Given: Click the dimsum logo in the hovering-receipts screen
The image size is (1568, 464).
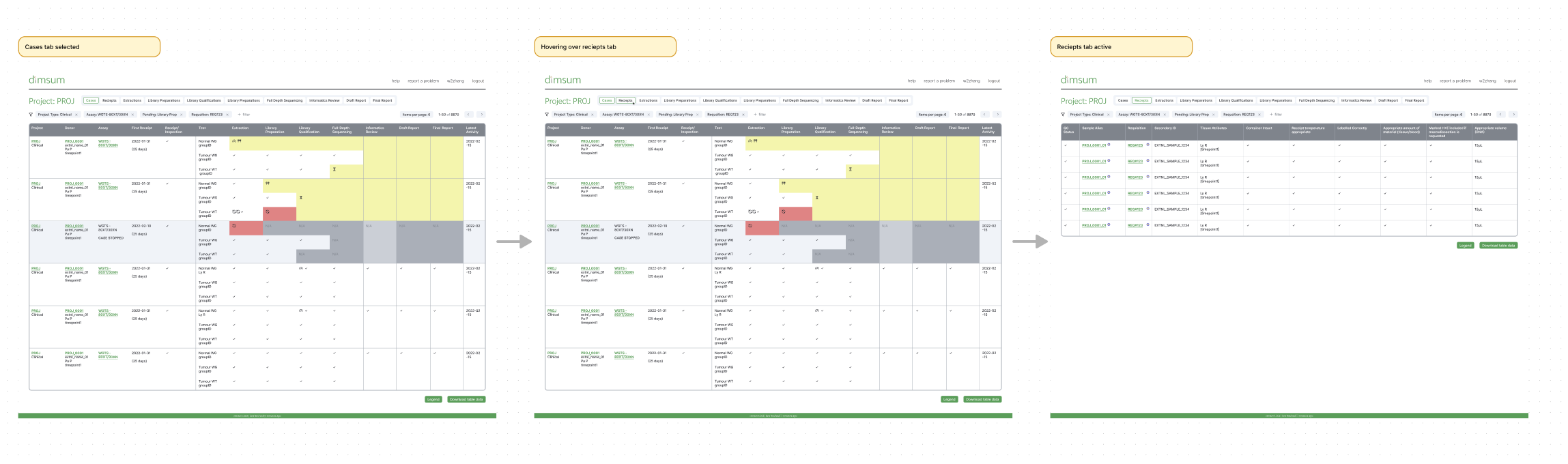Looking at the screenshot, I should (x=563, y=80).
